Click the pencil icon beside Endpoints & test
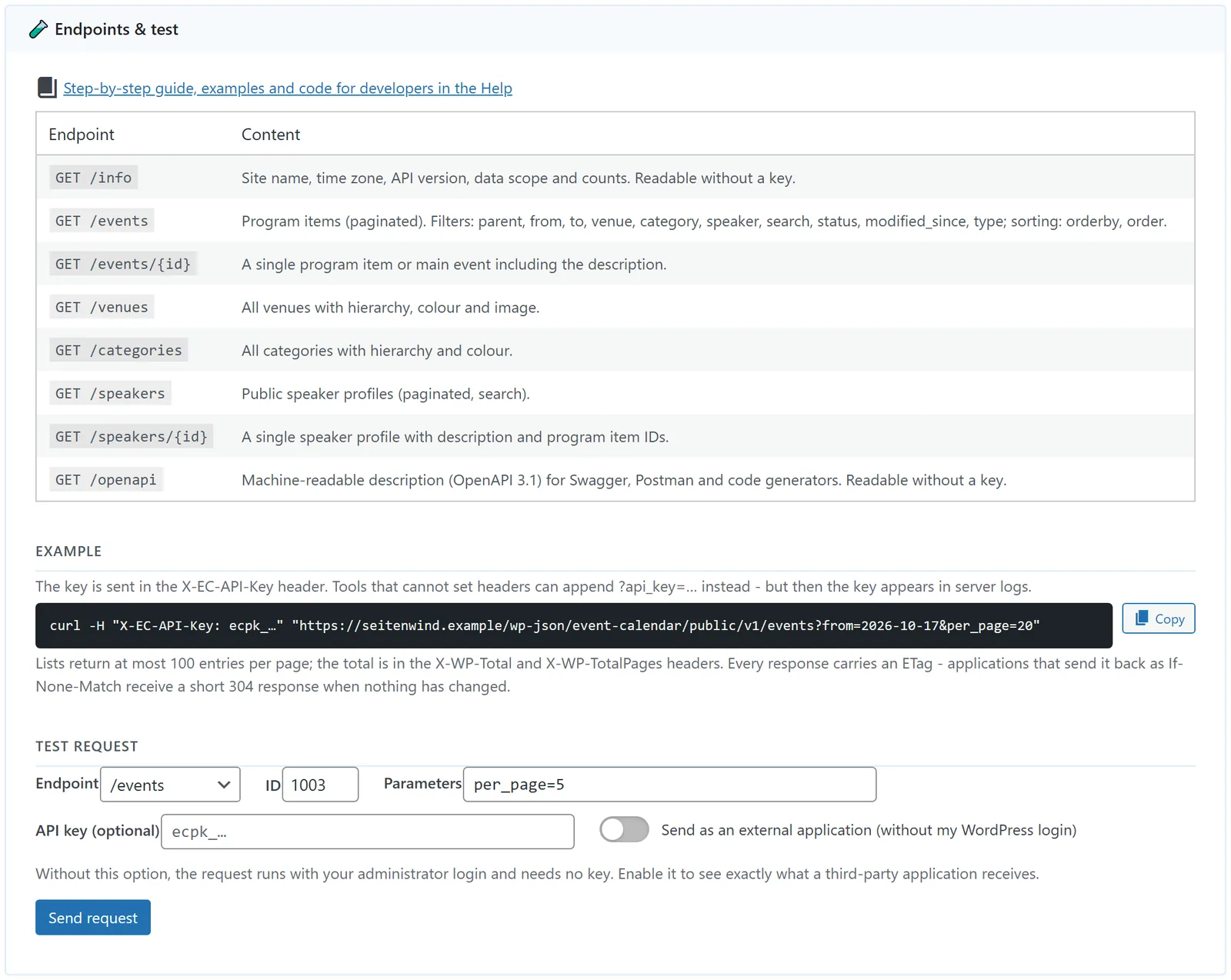1231x980 pixels. [38, 29]
